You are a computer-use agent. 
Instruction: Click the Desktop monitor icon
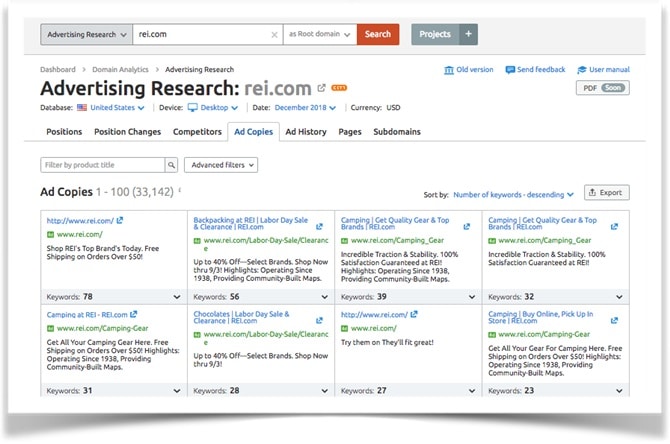coord(193,108)
